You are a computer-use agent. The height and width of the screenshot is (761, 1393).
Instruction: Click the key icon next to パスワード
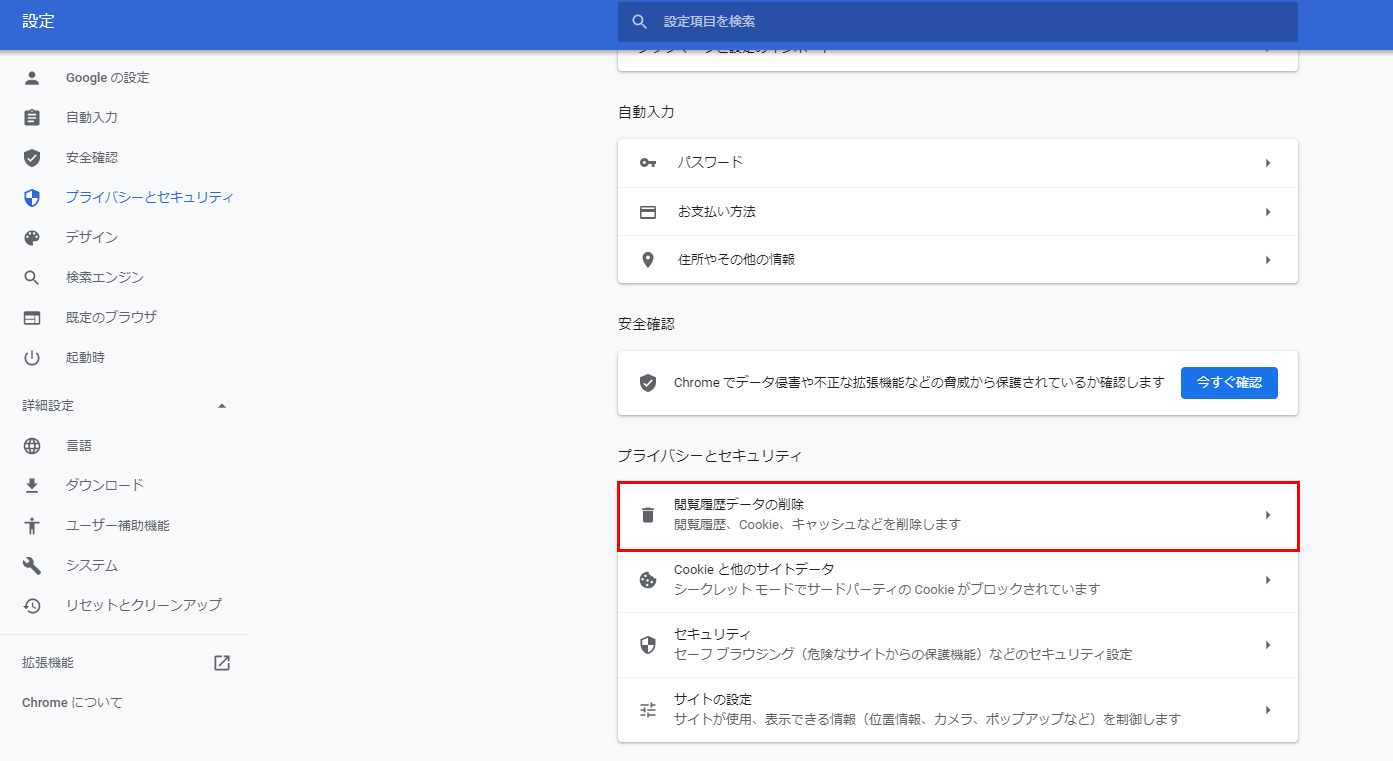click(648, 162)
